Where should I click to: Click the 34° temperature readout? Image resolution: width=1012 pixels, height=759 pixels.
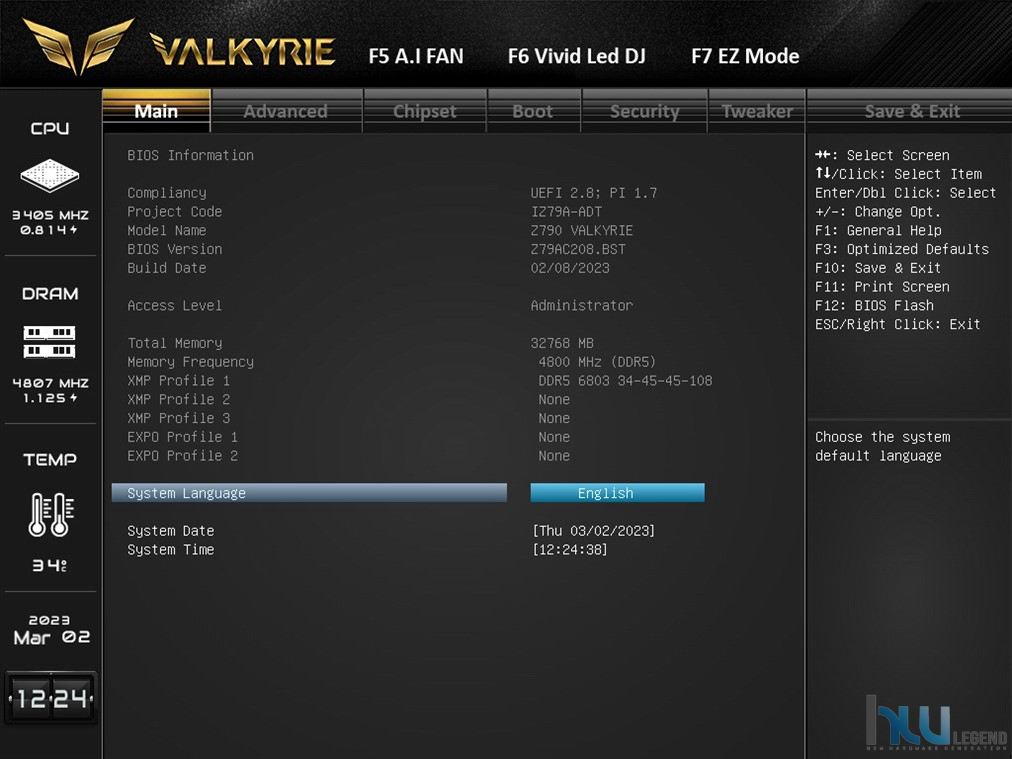(x=50, y=565)
